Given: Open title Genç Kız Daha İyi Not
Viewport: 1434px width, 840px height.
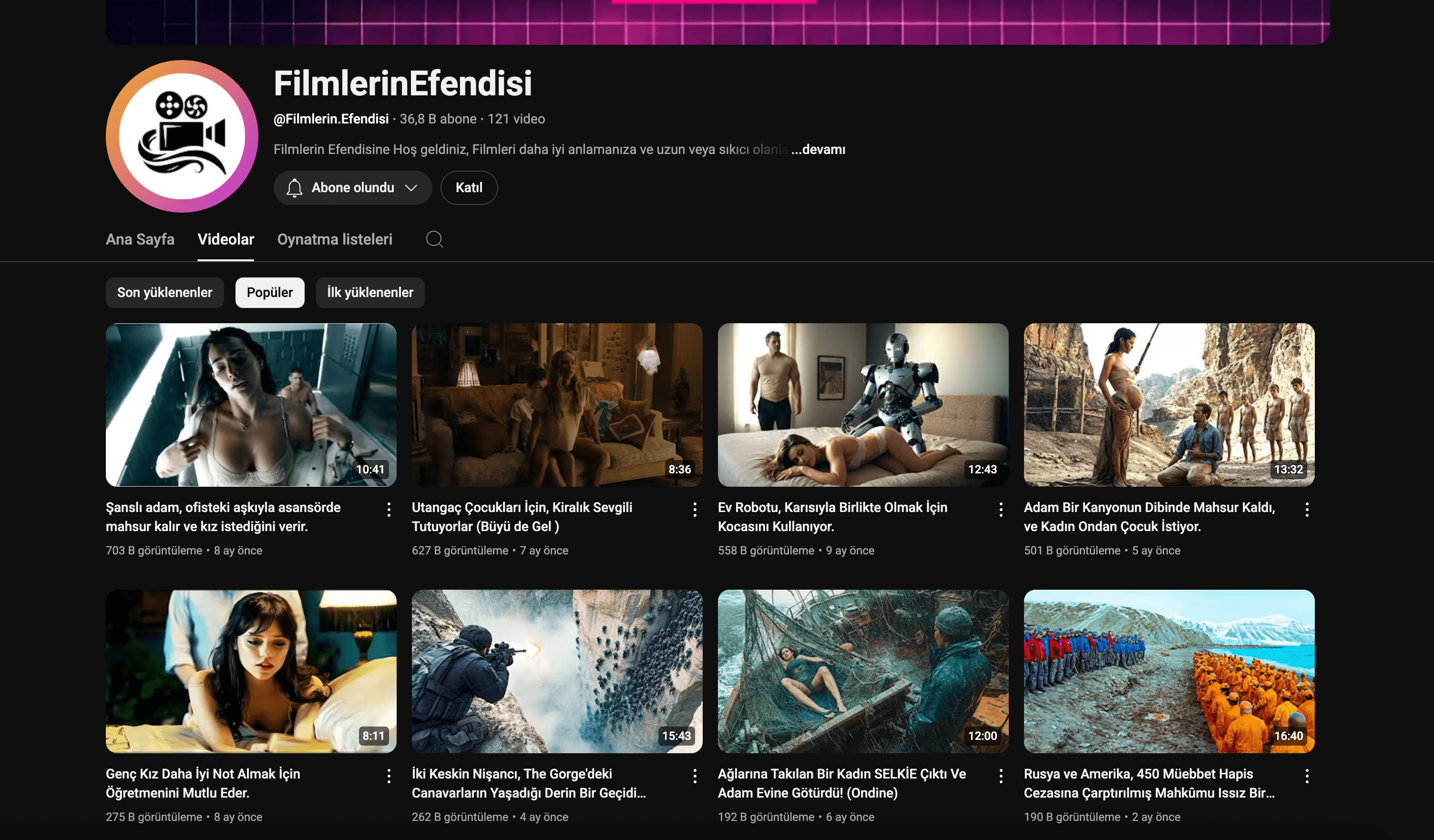Looking at the screenshot, I should tap(203, 783).
